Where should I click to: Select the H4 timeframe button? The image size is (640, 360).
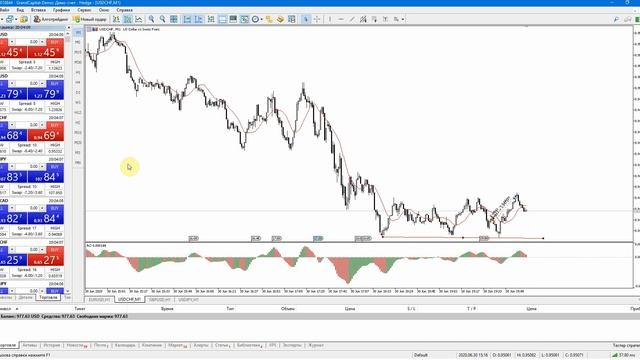point(78,82)
